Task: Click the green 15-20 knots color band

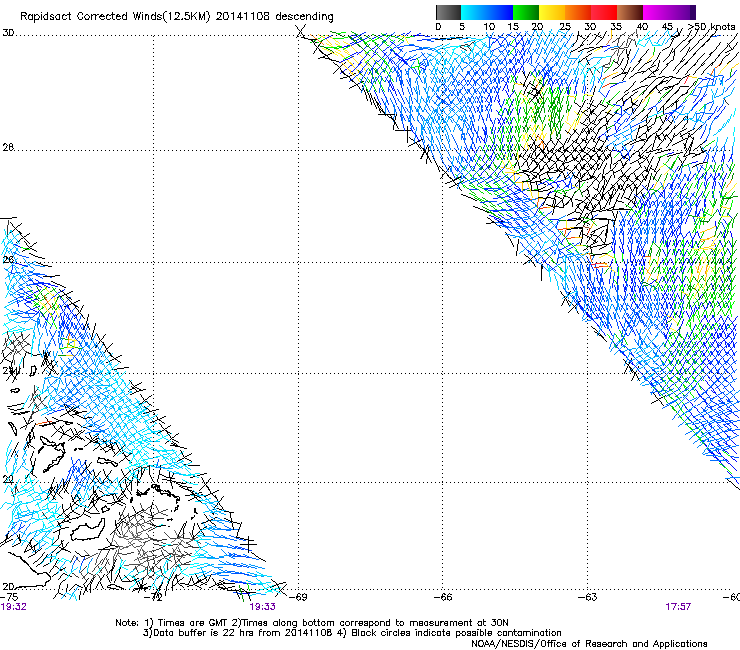Action: coord(526,12)
